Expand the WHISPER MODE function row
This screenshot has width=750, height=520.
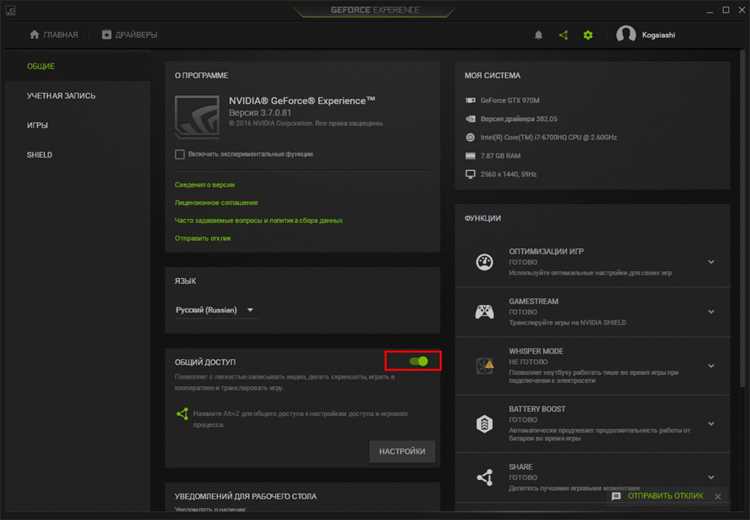tap(711, 365)
